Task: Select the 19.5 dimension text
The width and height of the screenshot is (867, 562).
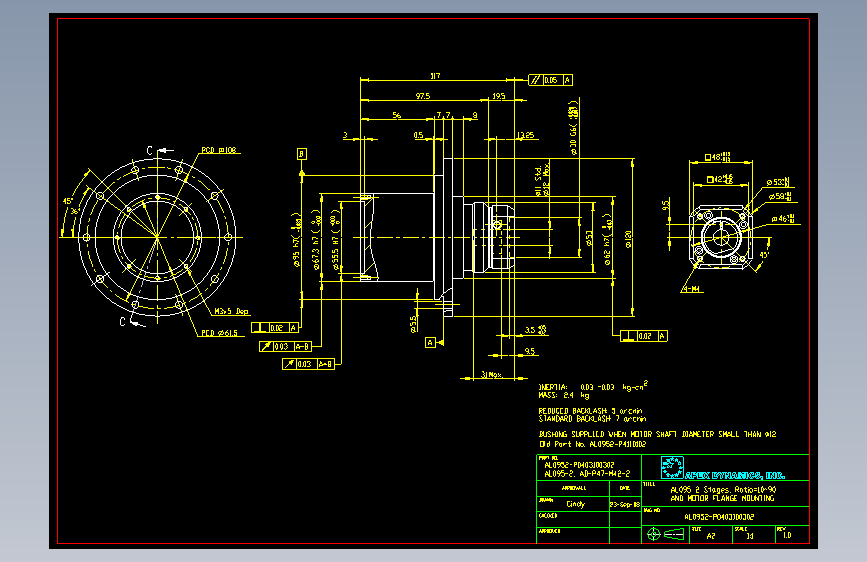Action: coord(498,96)
